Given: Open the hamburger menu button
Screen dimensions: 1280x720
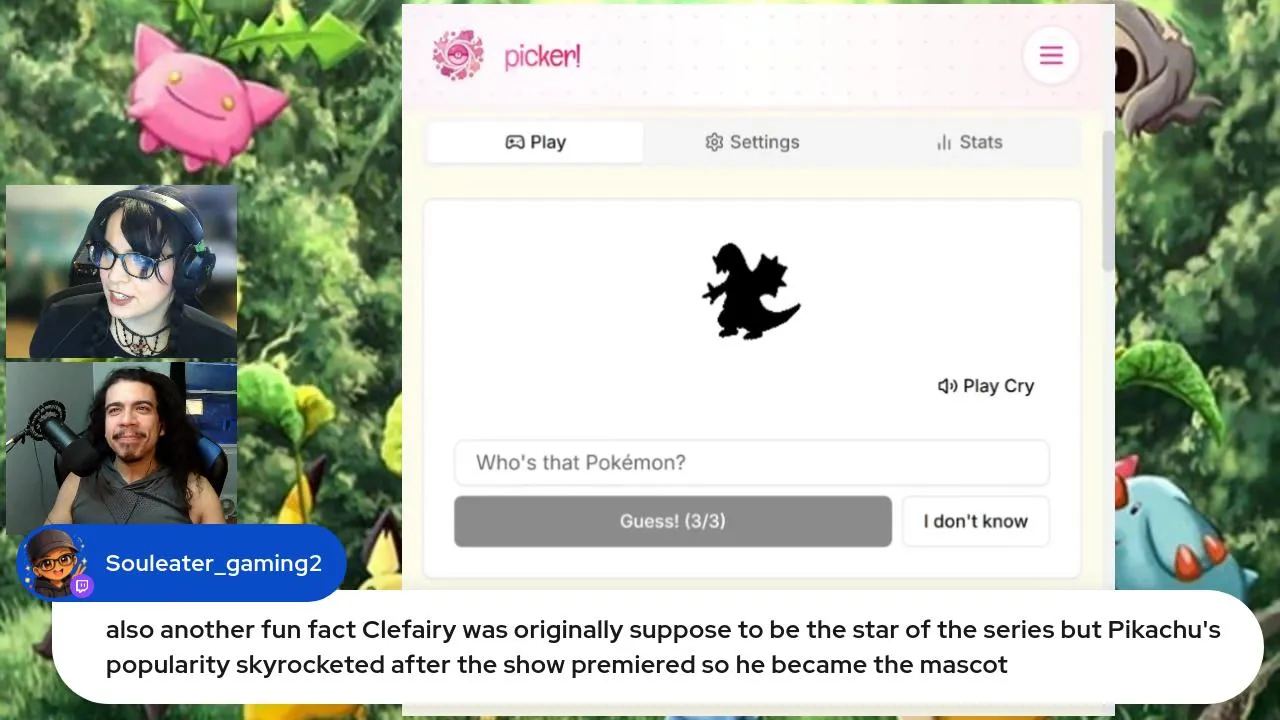Looking at the screenshot, I should pyautogui.click(x=1050, y=56).
